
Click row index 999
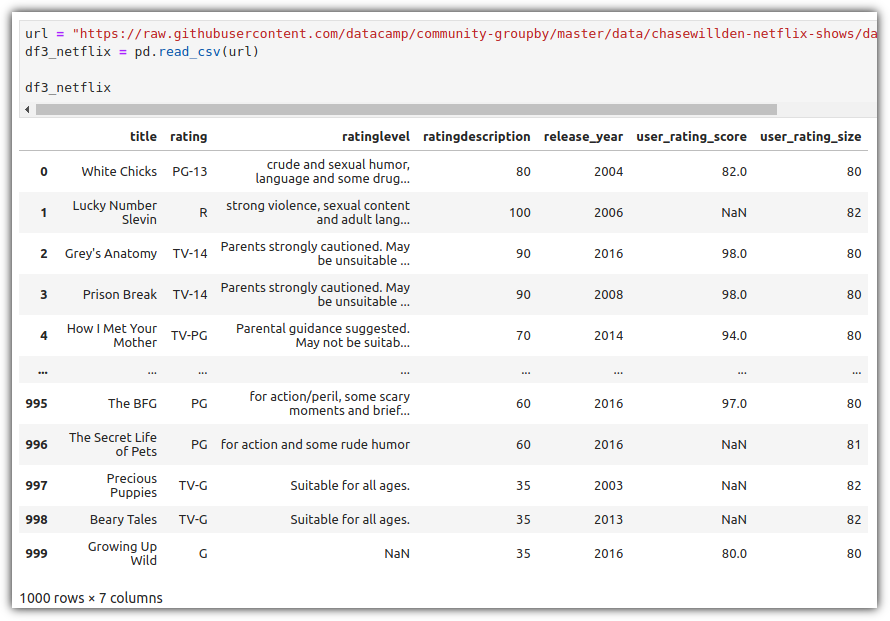click(x=36, y=553)
